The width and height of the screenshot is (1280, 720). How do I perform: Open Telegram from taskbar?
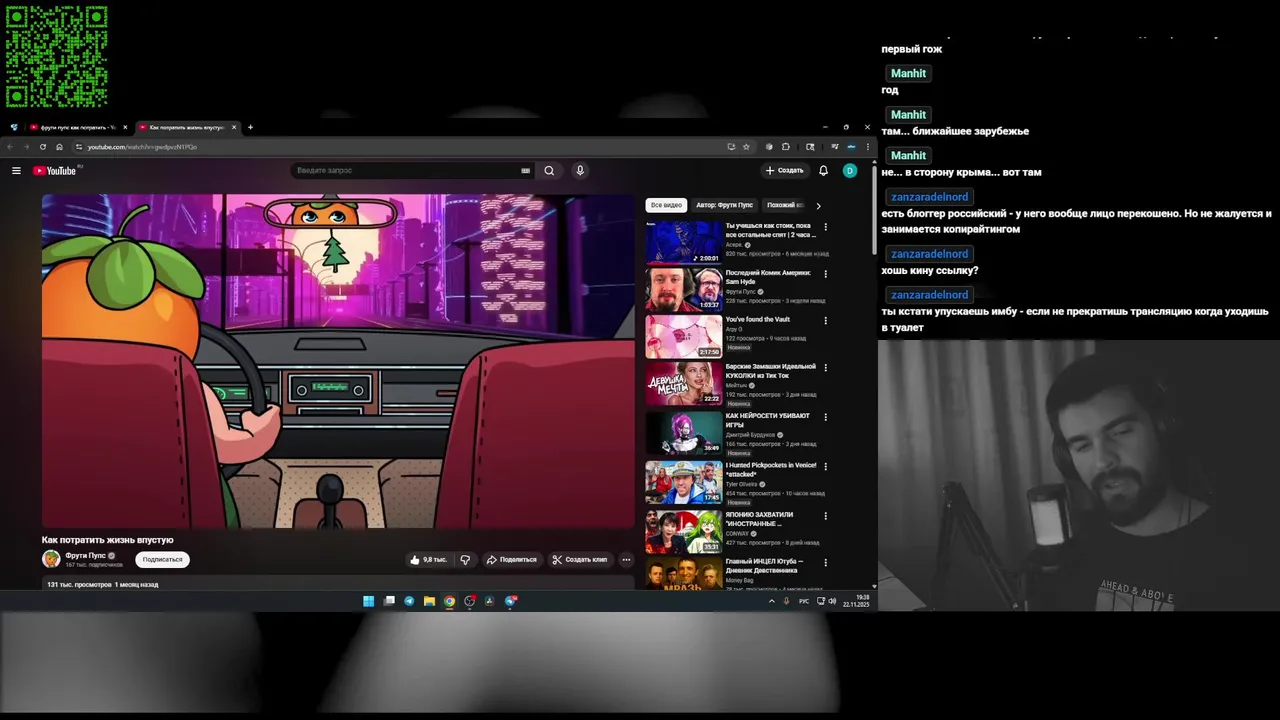pyautogui.click(x=409, y=601)
